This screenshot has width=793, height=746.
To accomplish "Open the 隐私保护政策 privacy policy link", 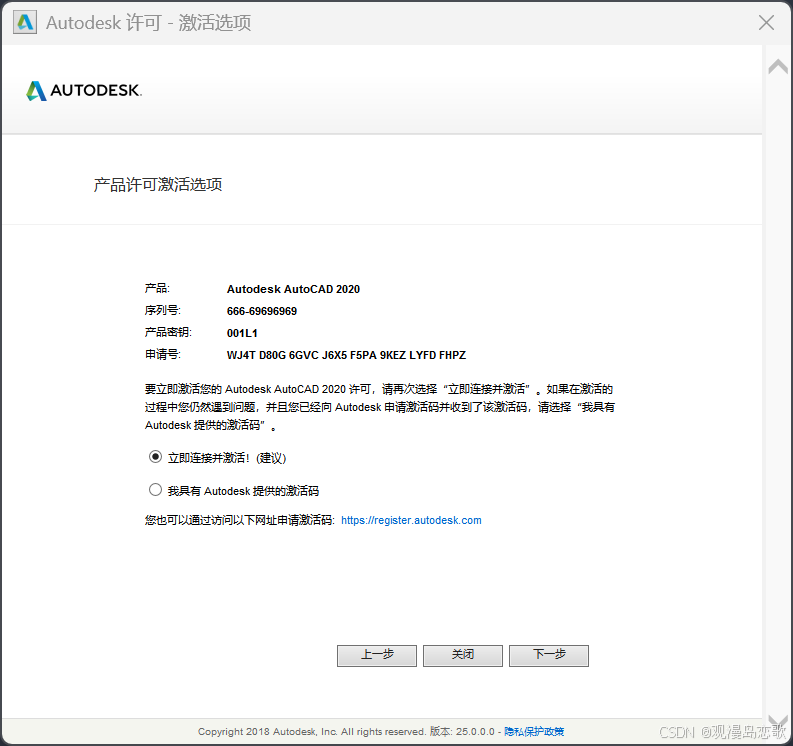I will (x=534, y=731).
